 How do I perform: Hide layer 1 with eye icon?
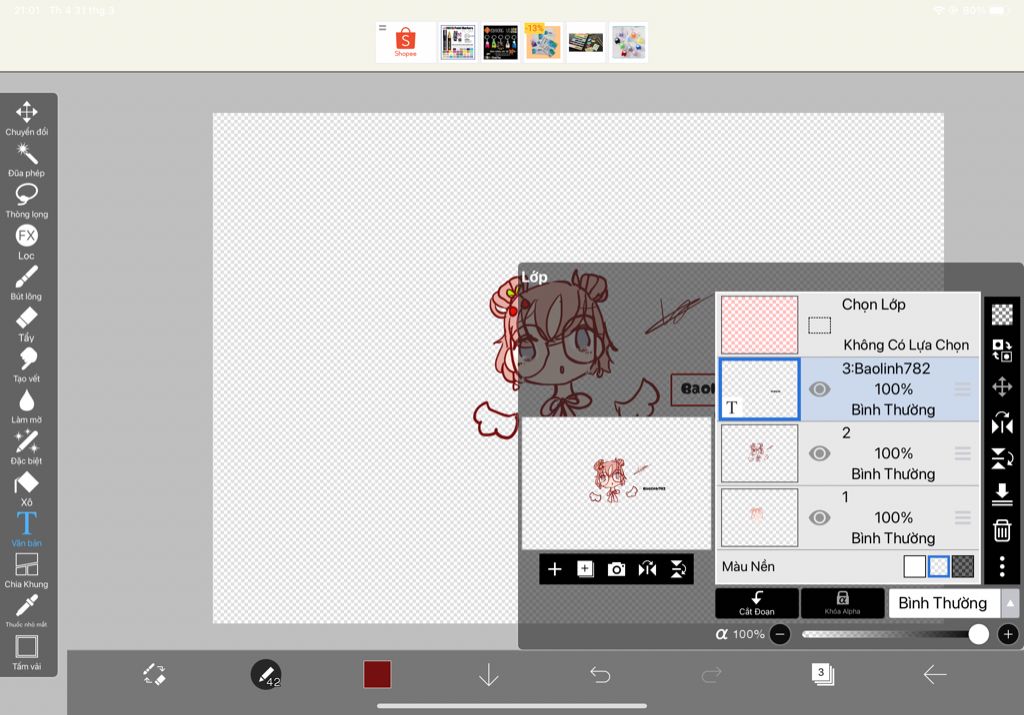[x=820, y=517]
